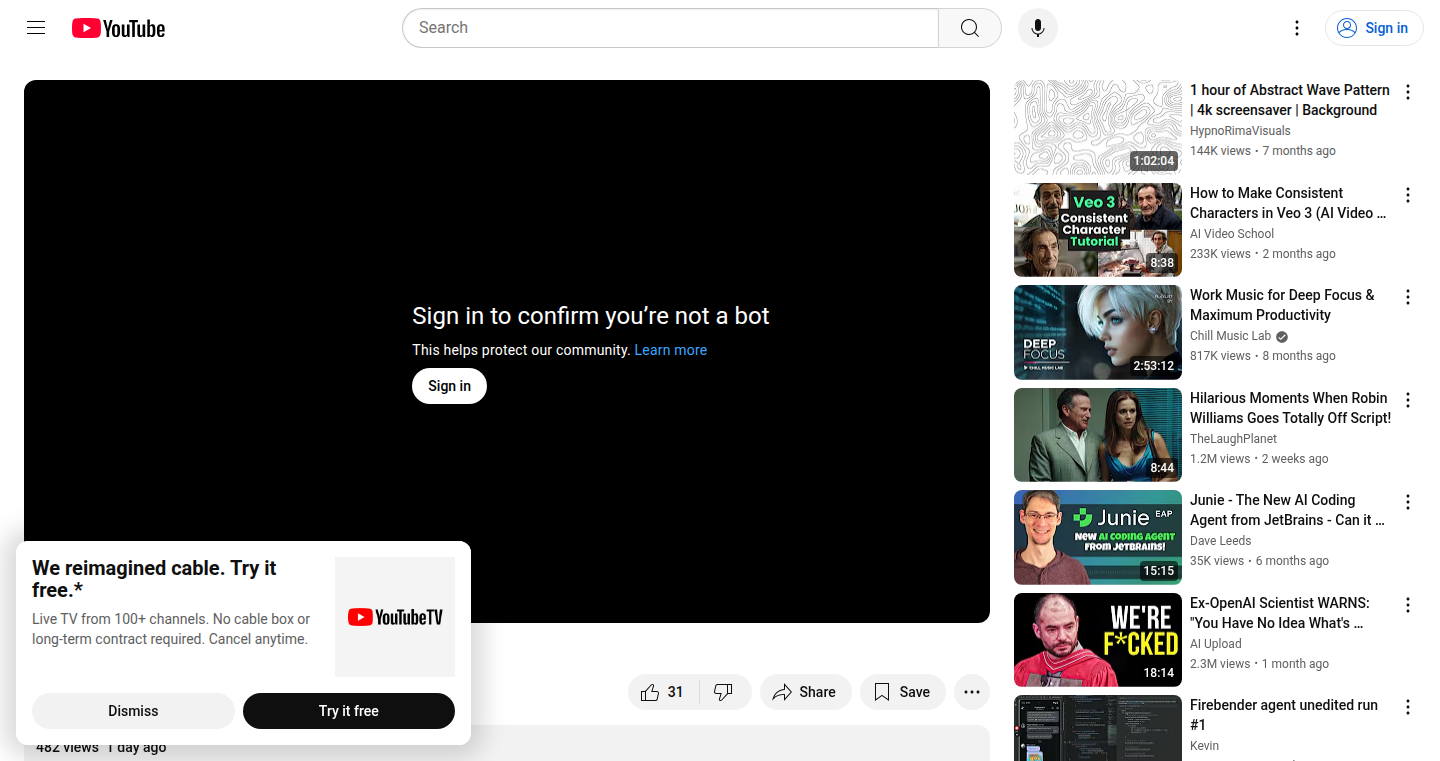Open options for Junie AI Coding video
This screenshot has height=761, width=1440.
coord(1408,502)
